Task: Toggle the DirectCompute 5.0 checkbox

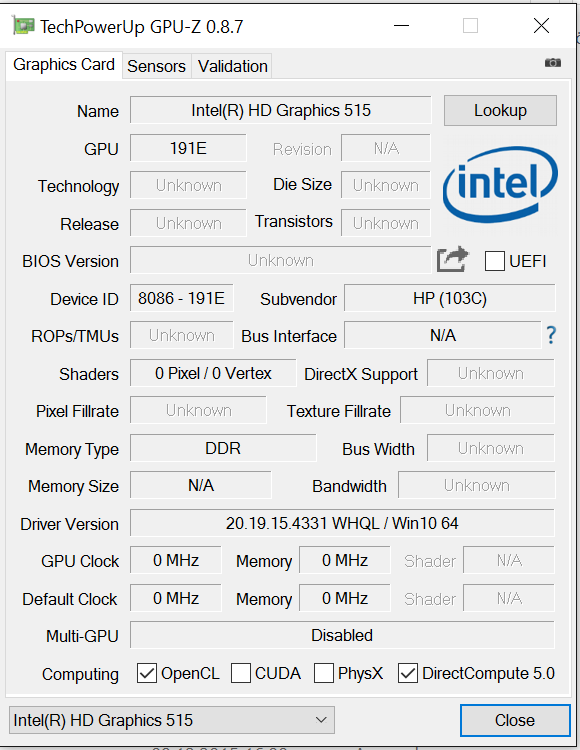Action: point(408,673)
